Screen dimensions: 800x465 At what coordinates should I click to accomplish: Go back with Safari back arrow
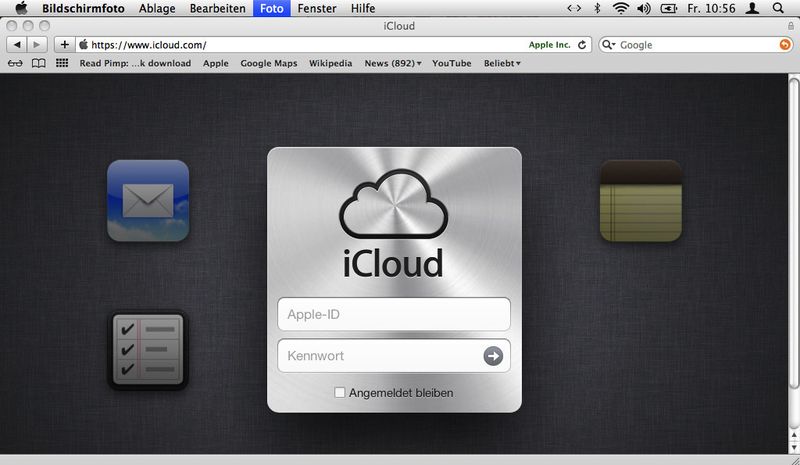[17, 44]
